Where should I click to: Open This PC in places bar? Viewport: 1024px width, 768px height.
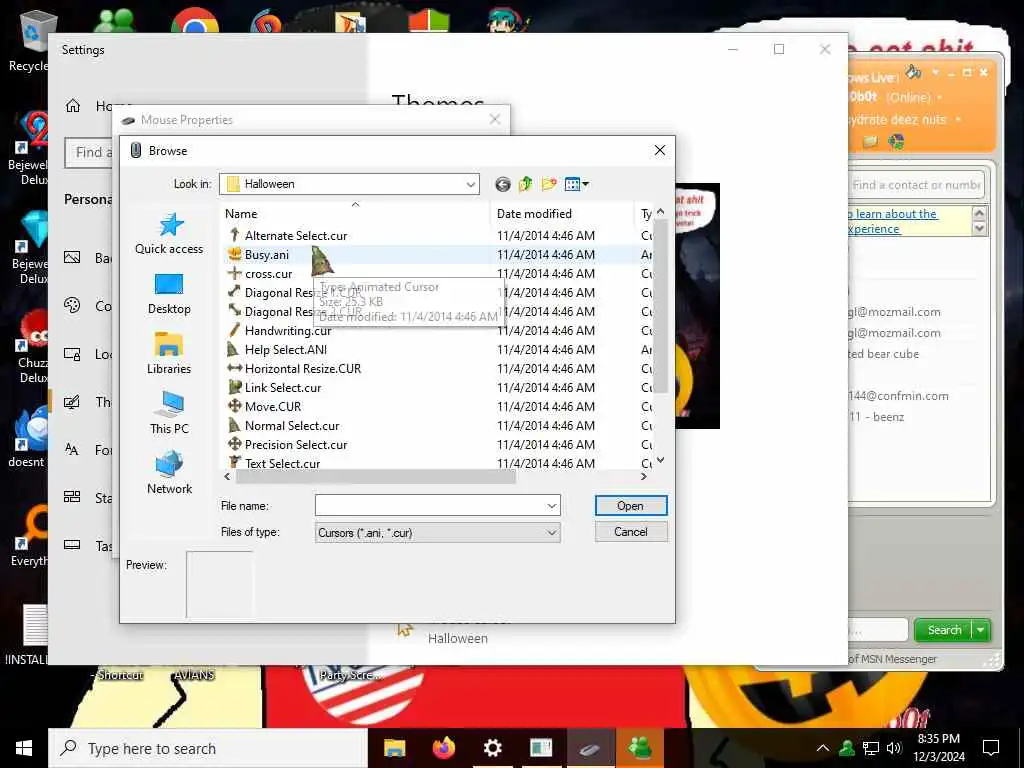click(169, 413)
